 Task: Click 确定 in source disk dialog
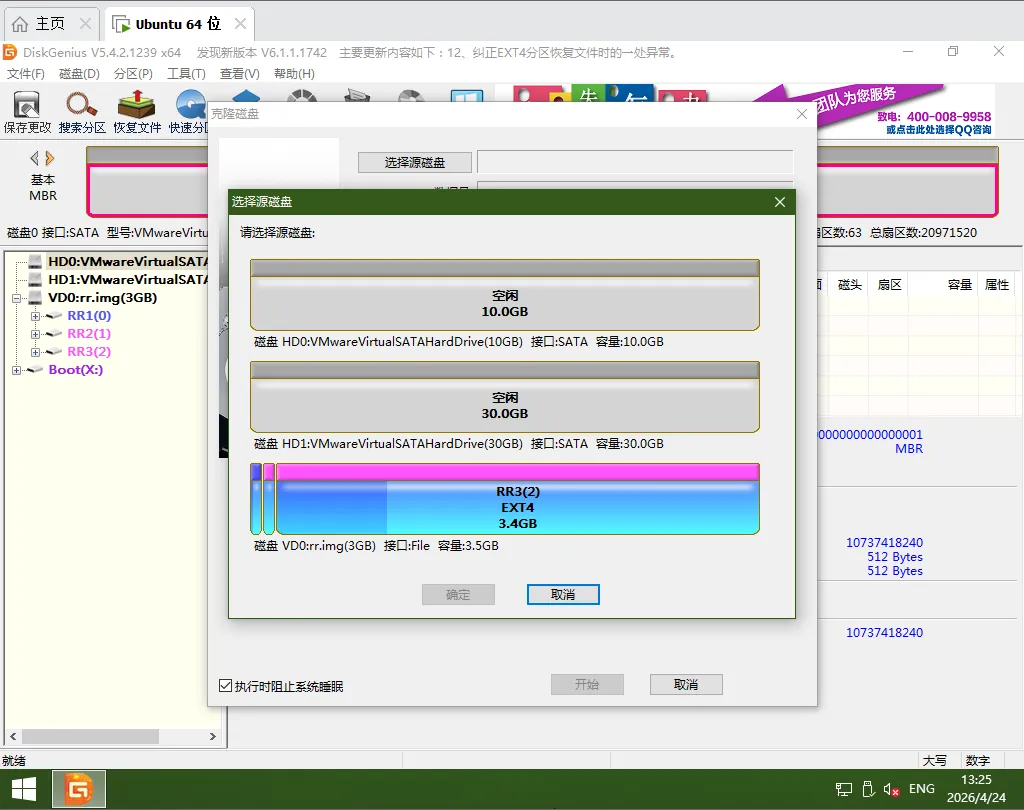coord(458,594)
